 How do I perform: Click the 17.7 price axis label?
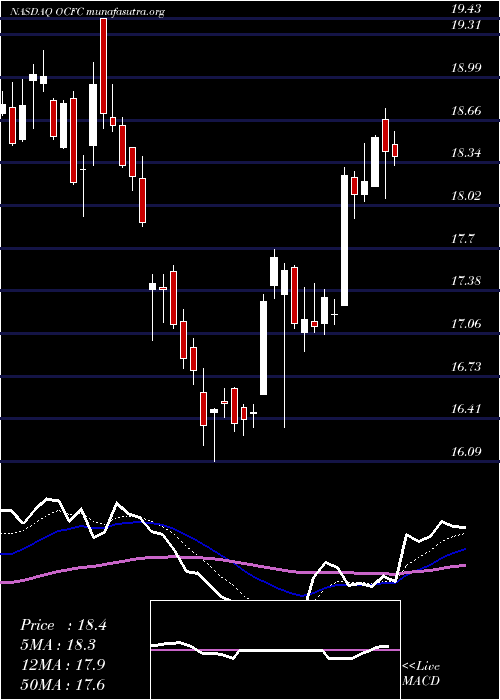[x=462, y=239]
